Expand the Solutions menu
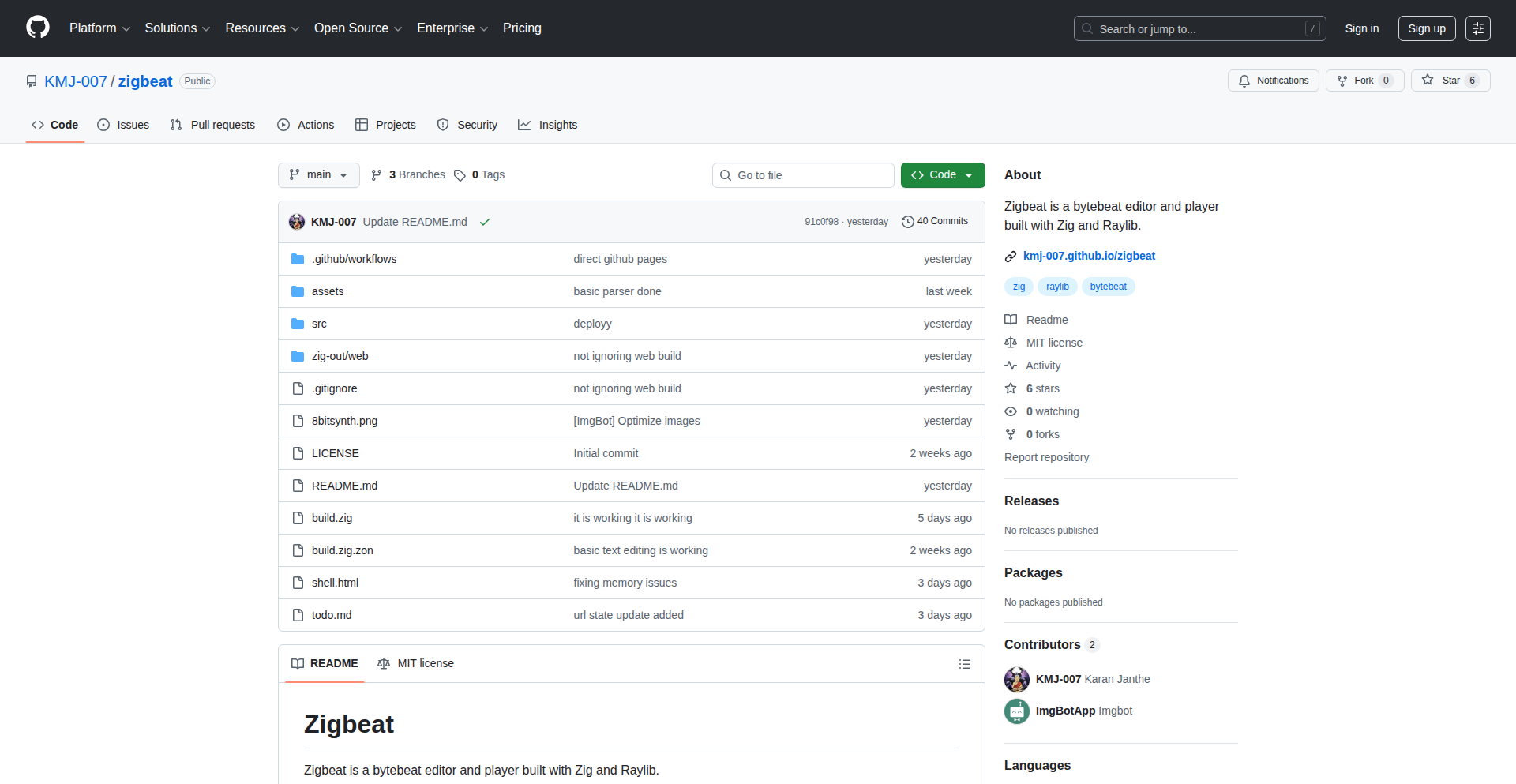Screen dimensions: 1516x784 [178, 28]
